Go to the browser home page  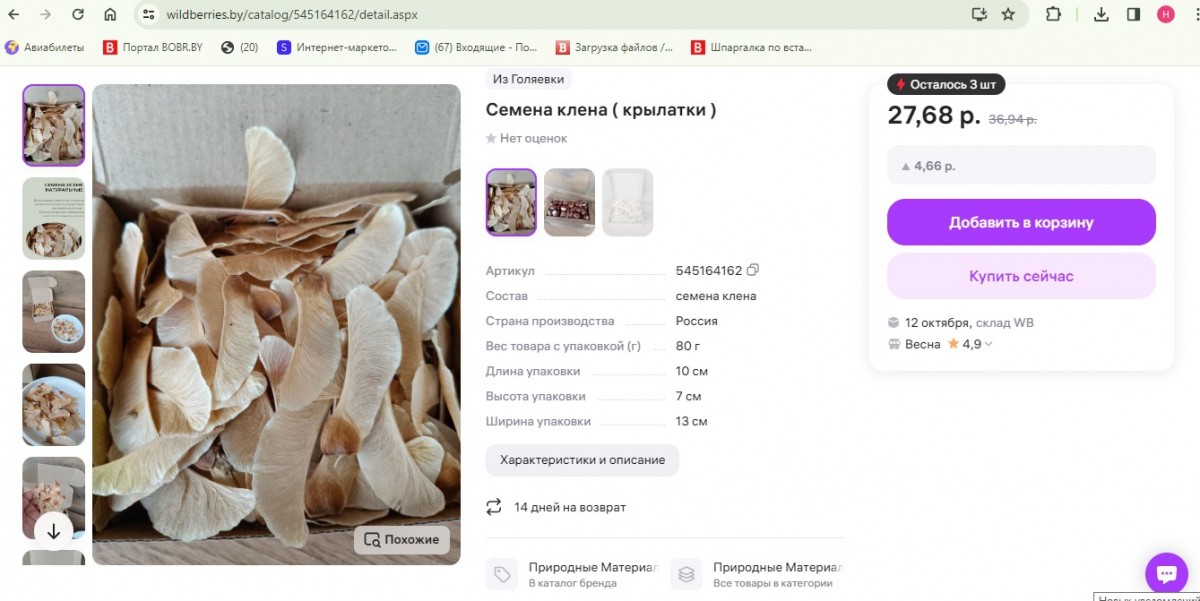(x=110, y=15)
